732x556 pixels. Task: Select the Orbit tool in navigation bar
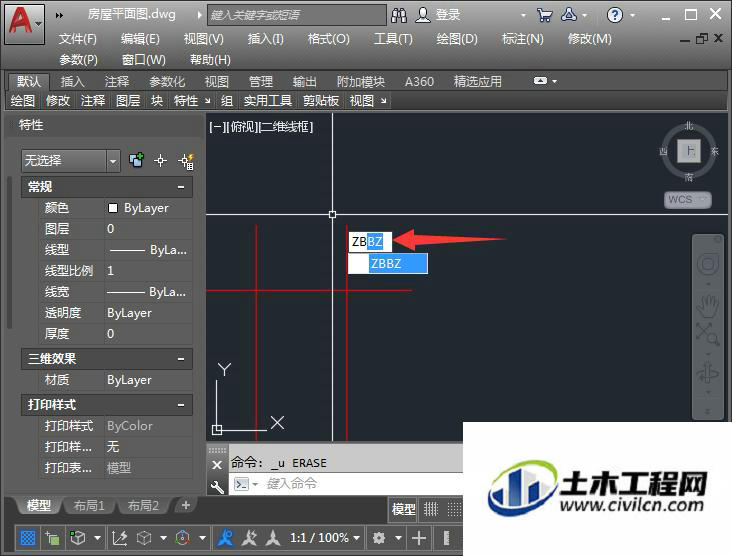click(x=708, y=373)
